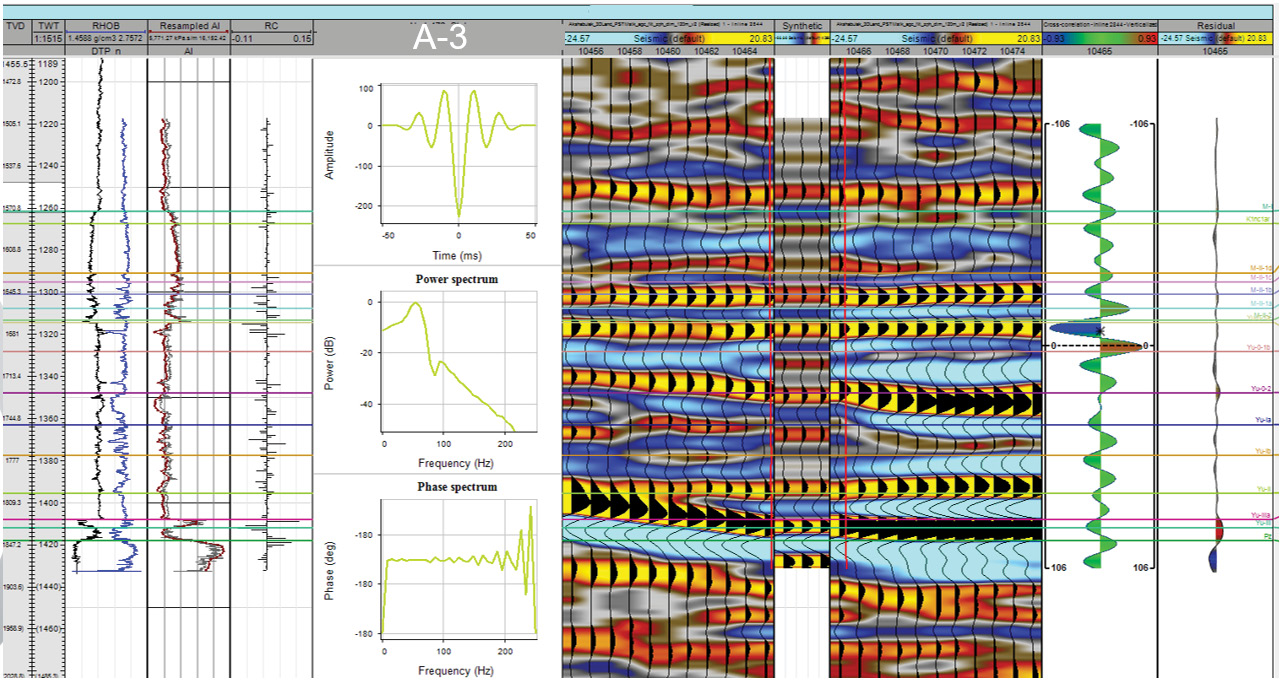This screenshot has width=1280, height=685.
Task: Select the Yu-0-2 horizon marker label
Action: [1260, 389]
